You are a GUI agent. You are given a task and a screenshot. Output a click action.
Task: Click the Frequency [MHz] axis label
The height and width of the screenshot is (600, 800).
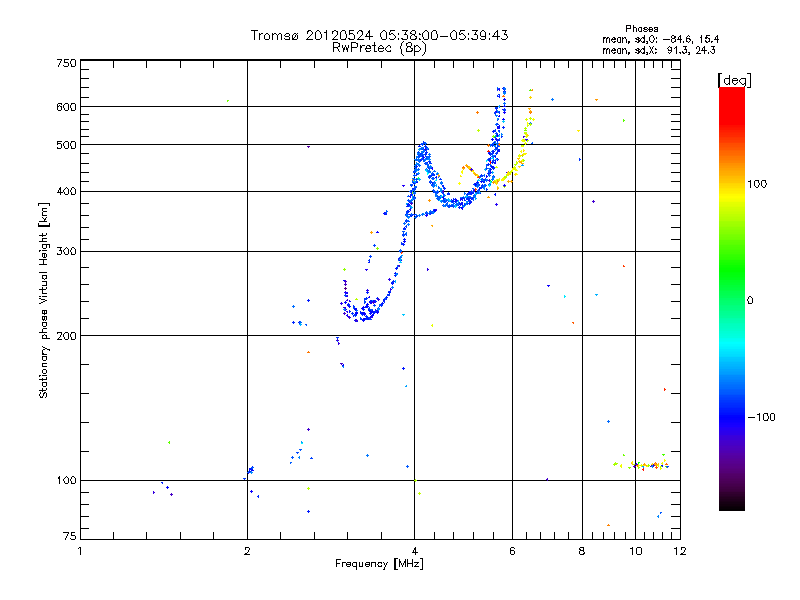pos(379,564)
